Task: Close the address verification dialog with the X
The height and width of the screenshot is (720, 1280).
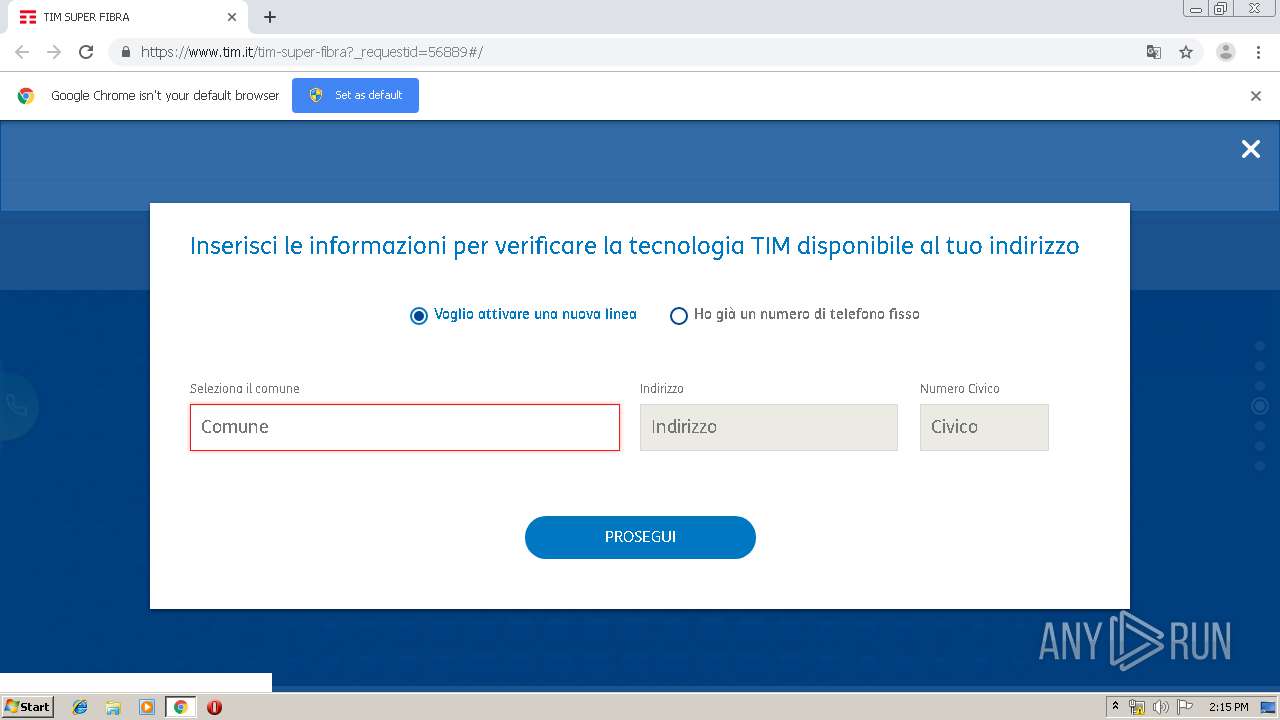Action: (1251, 149)
